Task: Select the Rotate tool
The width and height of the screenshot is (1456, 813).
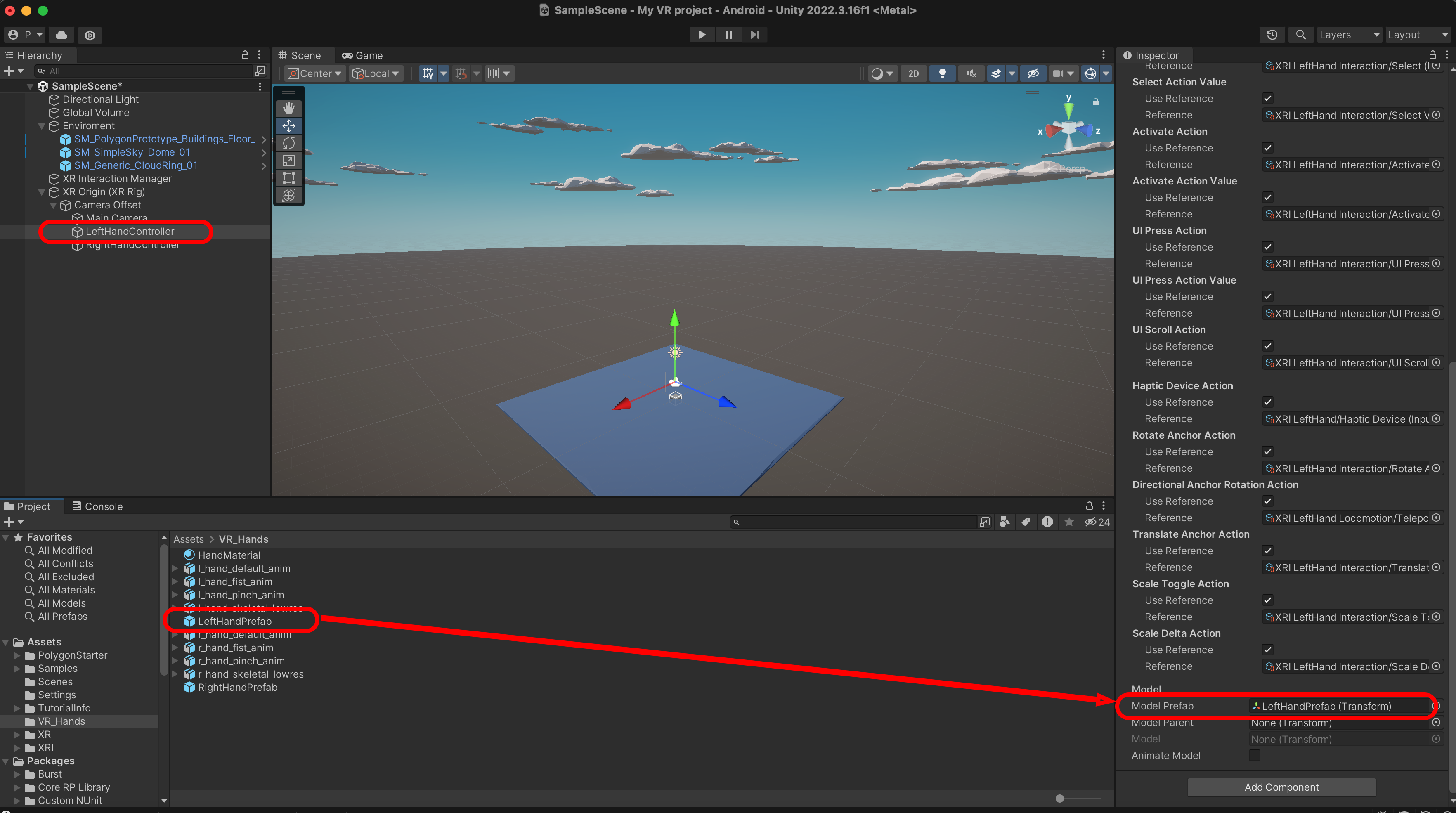Action: tap(288, 143)
